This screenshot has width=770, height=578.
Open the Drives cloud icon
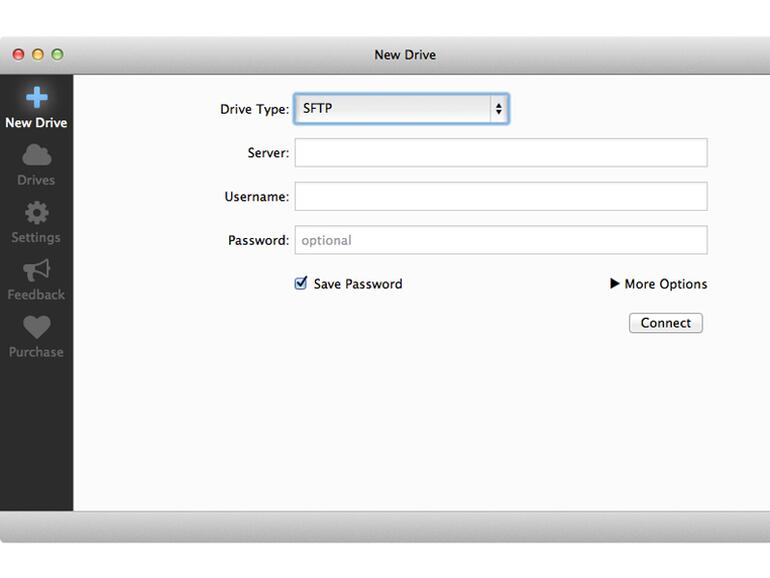click(36, 155)
